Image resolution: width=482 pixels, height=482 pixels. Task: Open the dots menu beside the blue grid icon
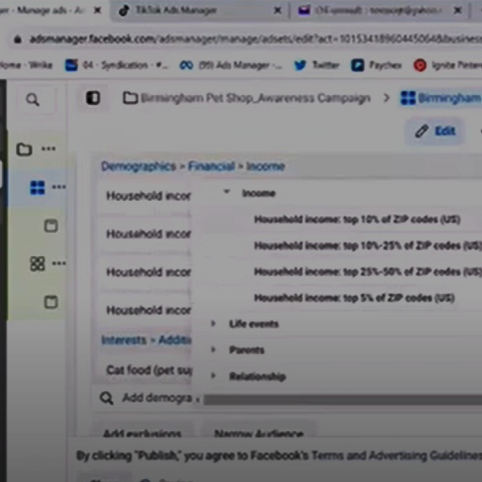pos(59,187)
